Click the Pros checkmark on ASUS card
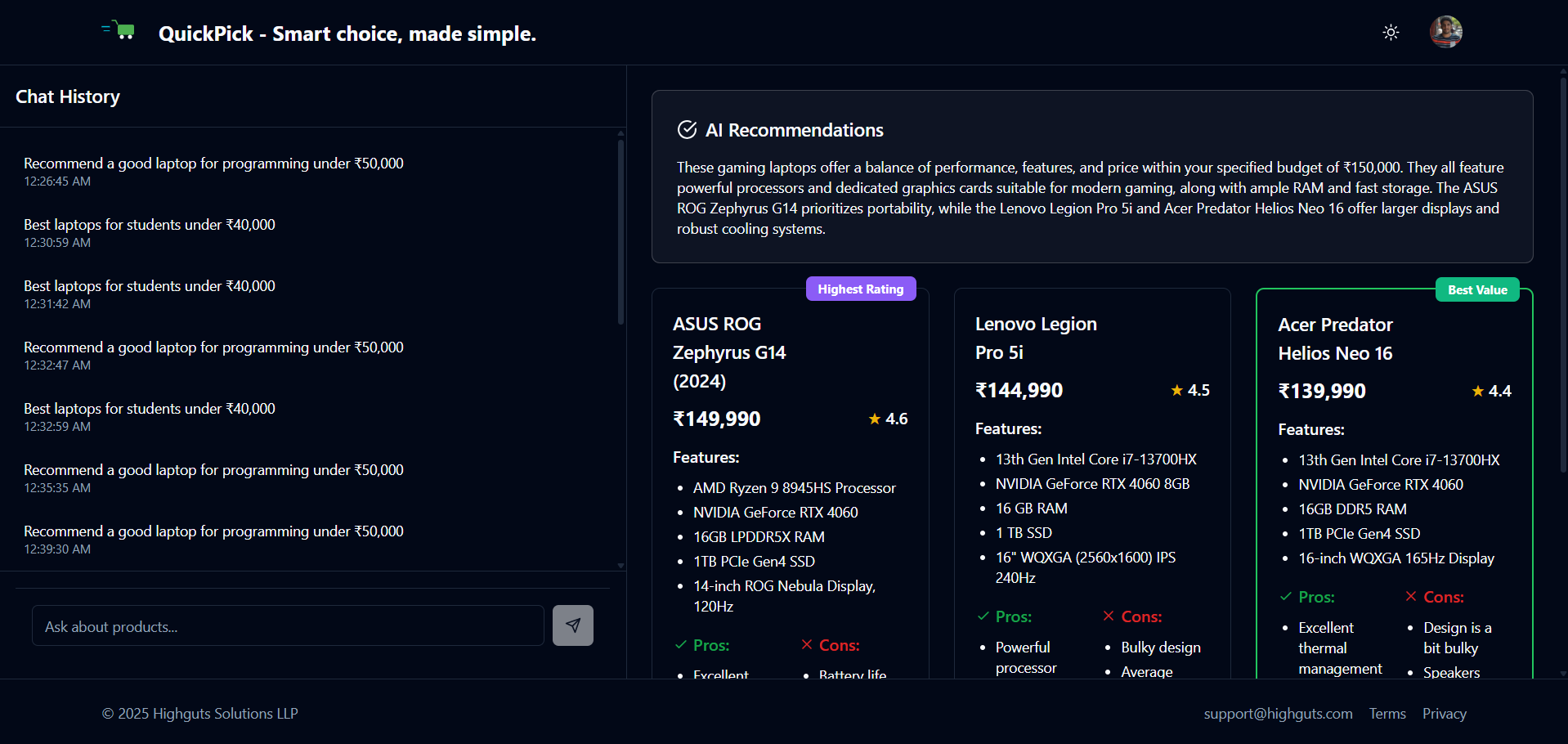This screenshot has width=1568, height=744. (x=680, y=645)
